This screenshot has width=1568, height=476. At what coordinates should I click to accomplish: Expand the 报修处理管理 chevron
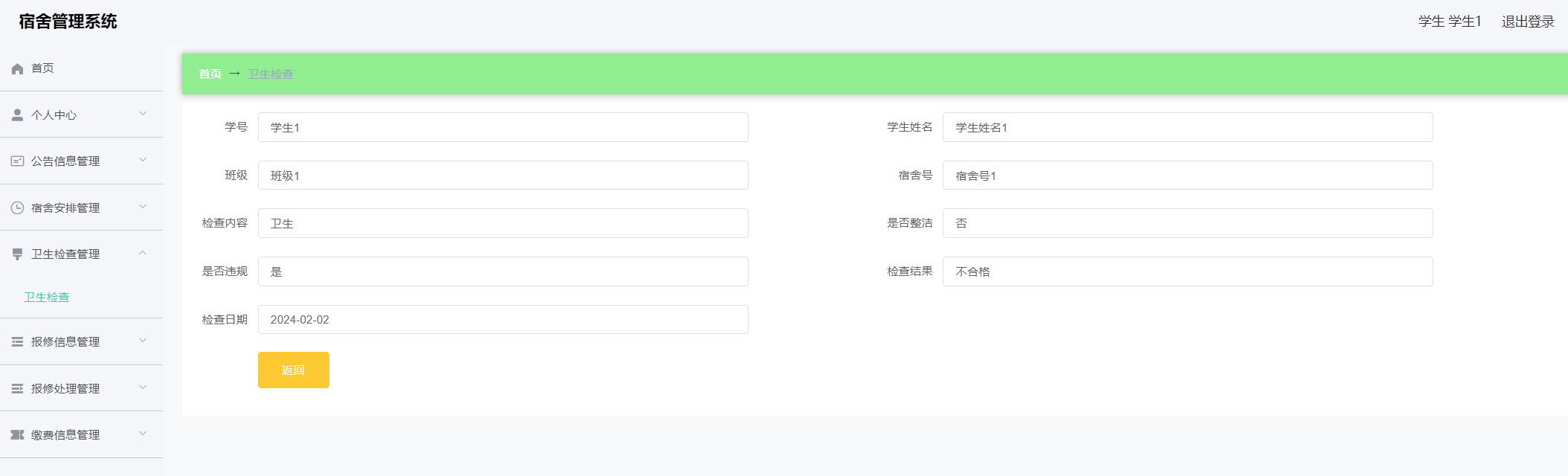(x=143, y=387)
